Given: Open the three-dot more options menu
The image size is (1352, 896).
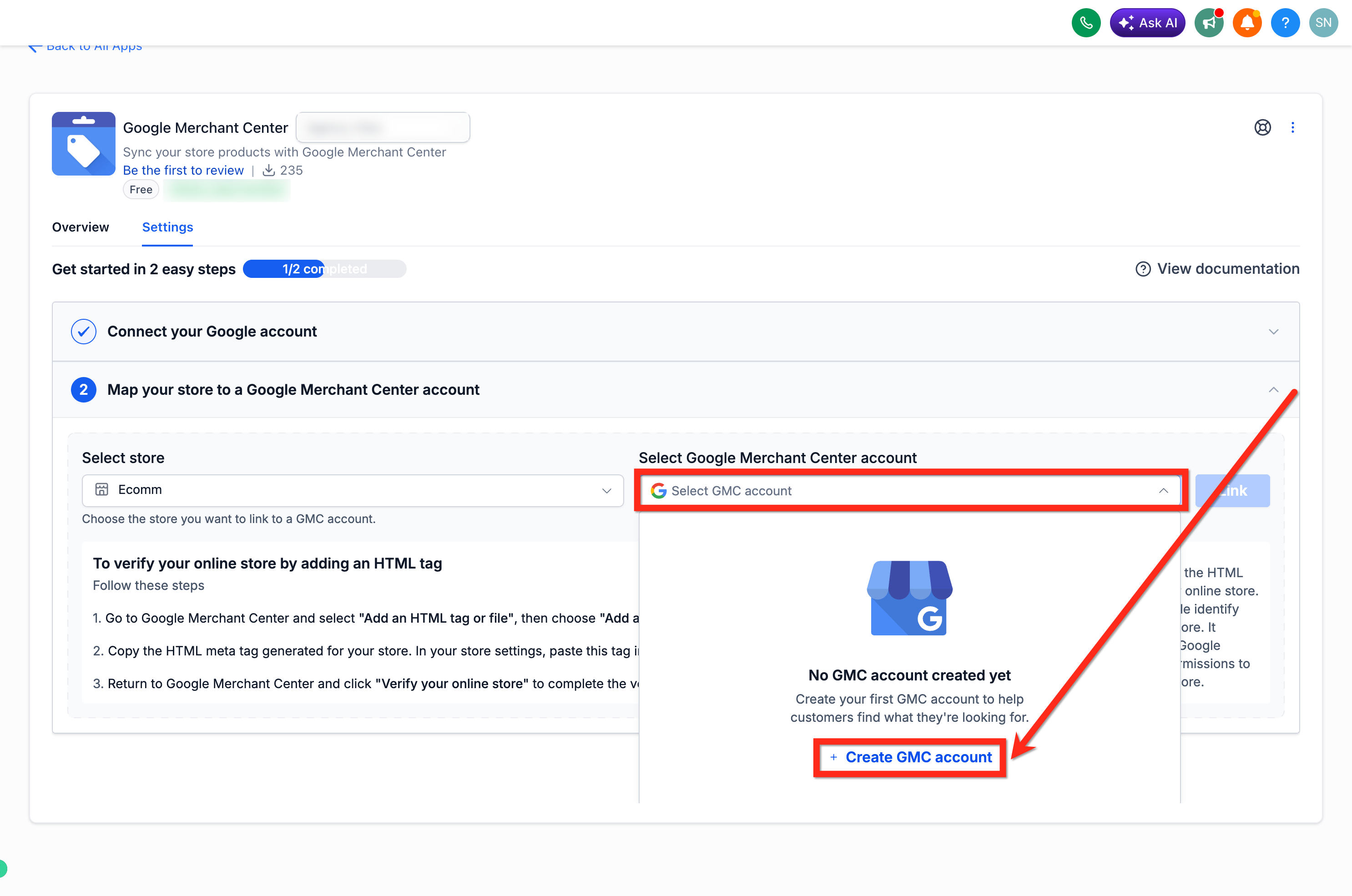Looking at the screenshot, I should (x=1292, y=127).
